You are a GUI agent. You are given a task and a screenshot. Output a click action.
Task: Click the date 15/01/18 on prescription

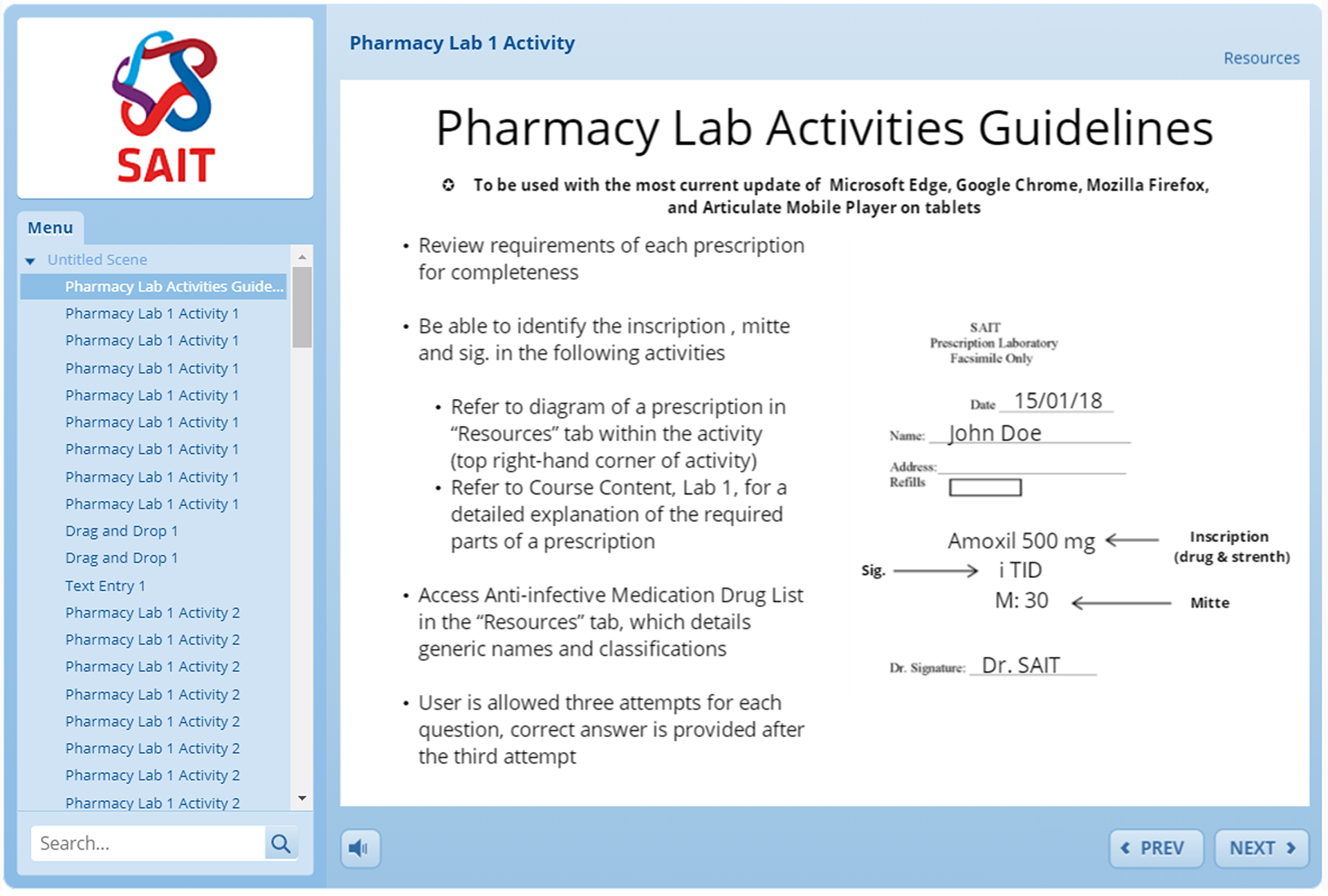[1058, 401]
